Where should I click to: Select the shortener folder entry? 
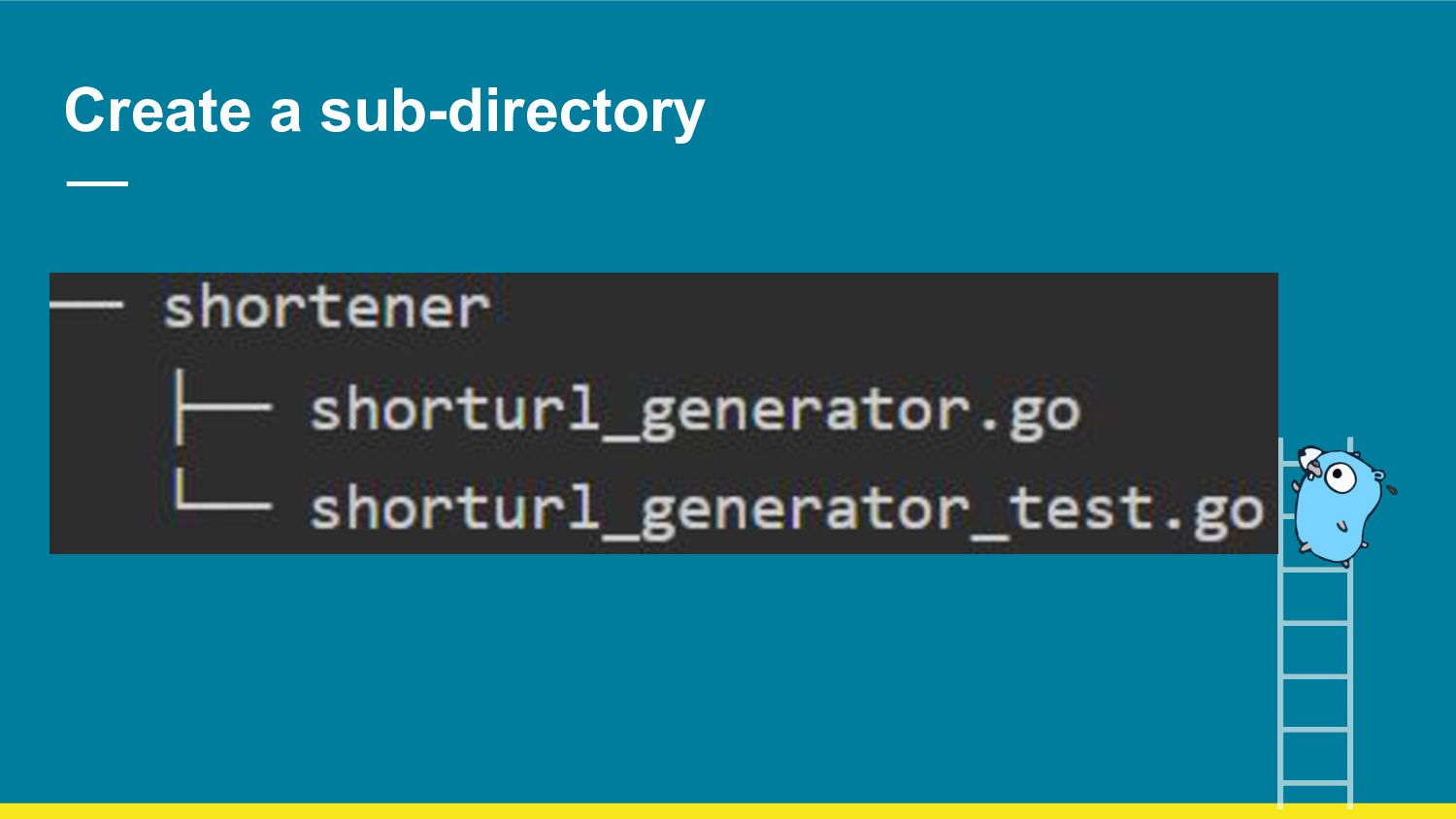pos(326,309)
